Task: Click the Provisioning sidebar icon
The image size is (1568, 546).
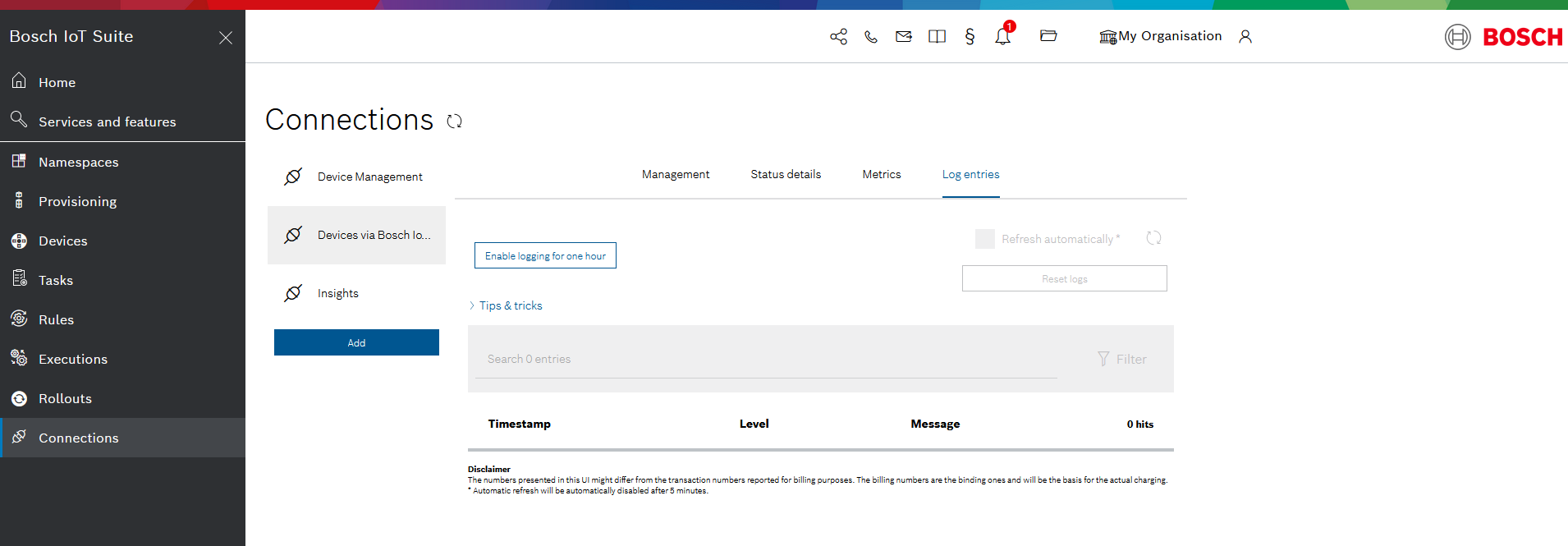Action: (x=19, y=200)
